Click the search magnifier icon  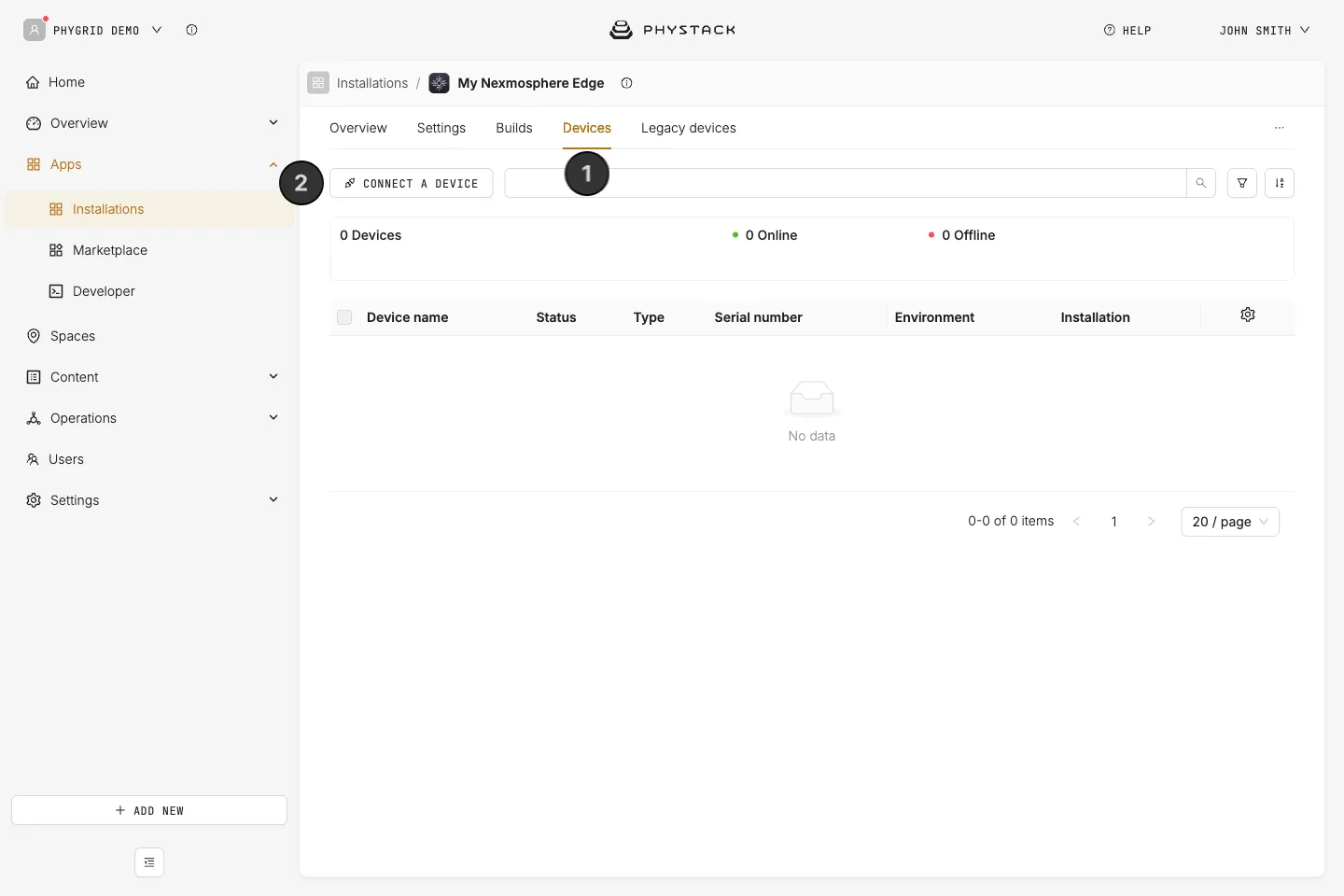(x=1200, y=183)
